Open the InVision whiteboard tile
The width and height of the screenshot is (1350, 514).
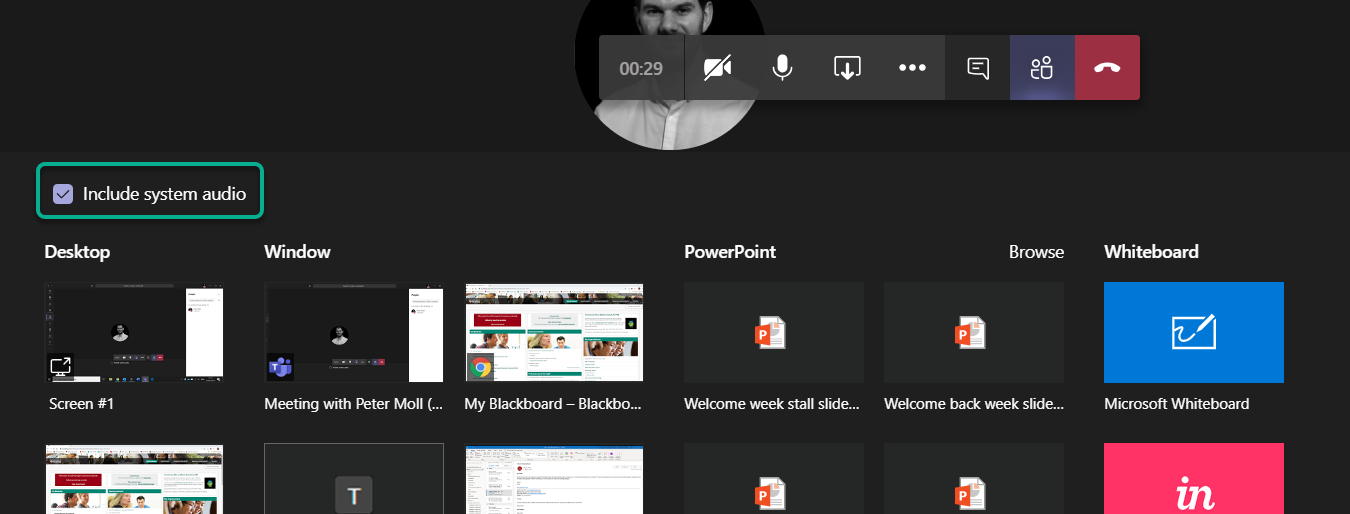click(x=1194, y=479)
